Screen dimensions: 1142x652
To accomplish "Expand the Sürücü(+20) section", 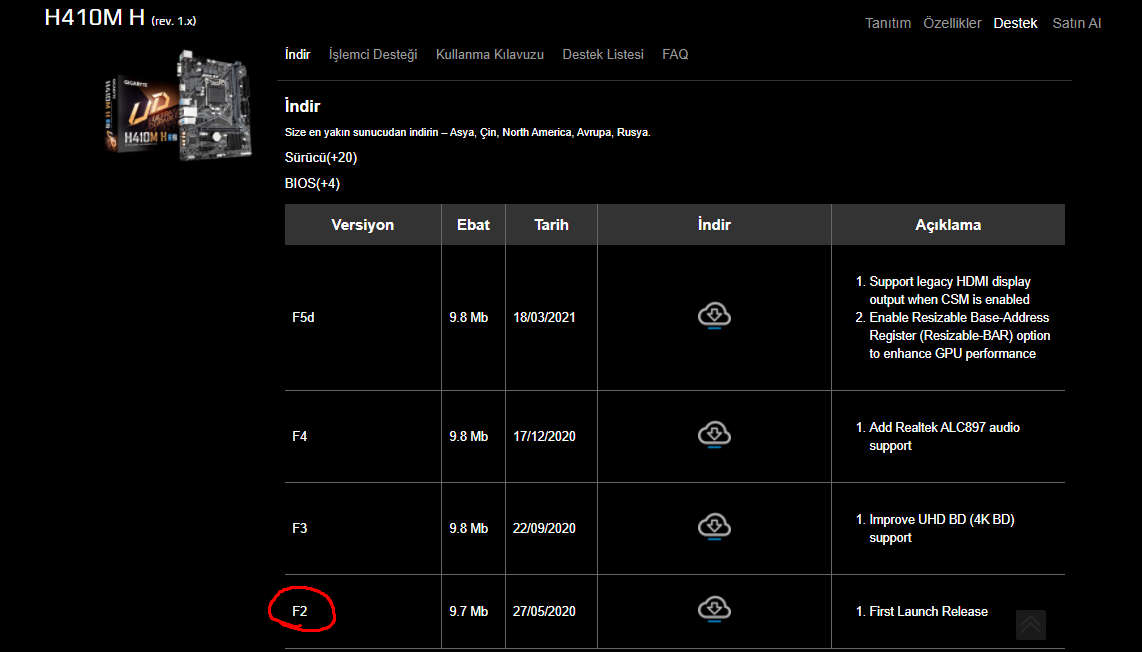I will [321, 157].
